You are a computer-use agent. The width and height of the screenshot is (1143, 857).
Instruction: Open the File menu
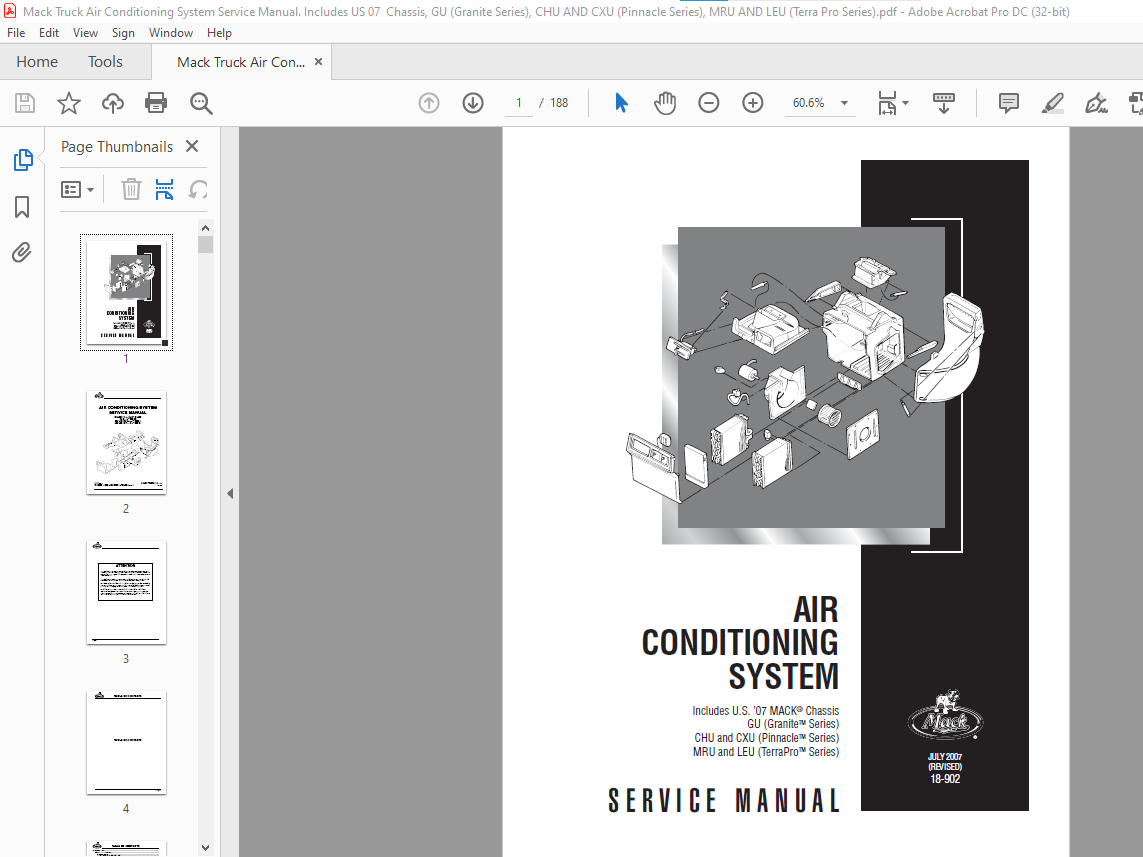(x=16, y=33)
